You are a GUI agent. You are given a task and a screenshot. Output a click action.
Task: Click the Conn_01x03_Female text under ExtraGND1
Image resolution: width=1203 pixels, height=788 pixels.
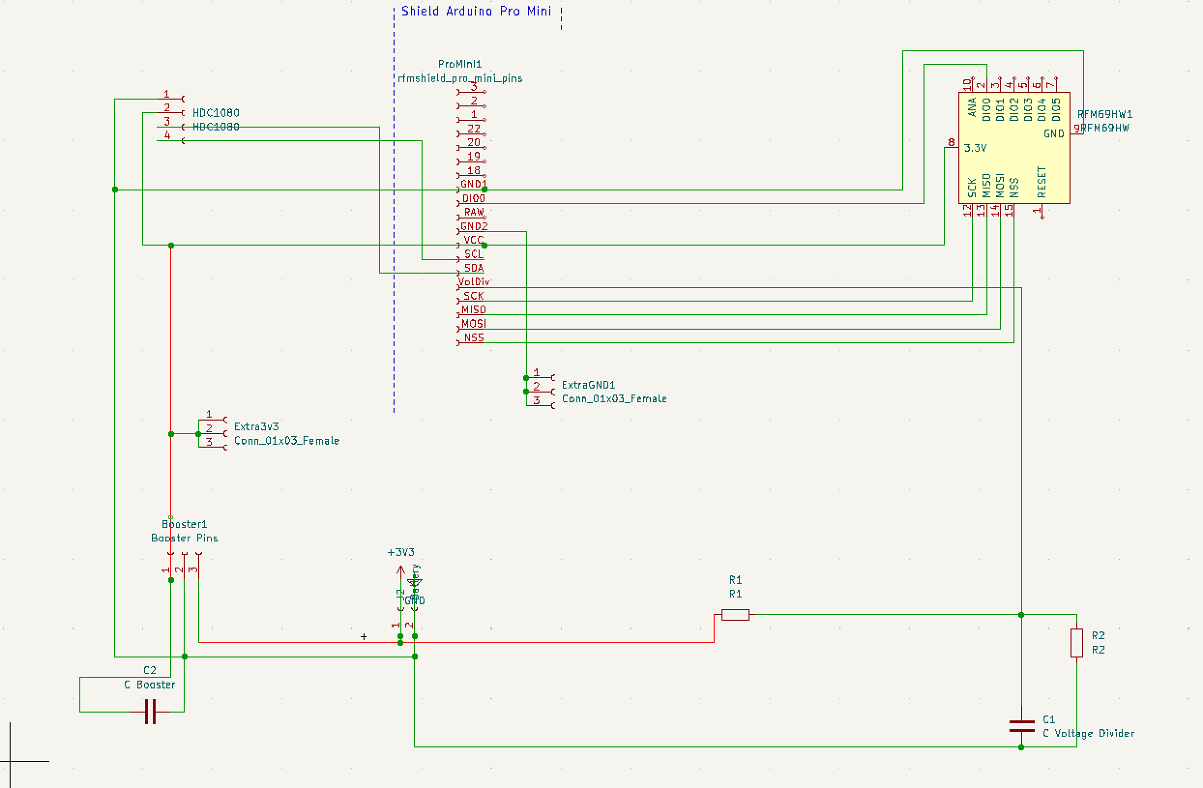click(613, 398)
